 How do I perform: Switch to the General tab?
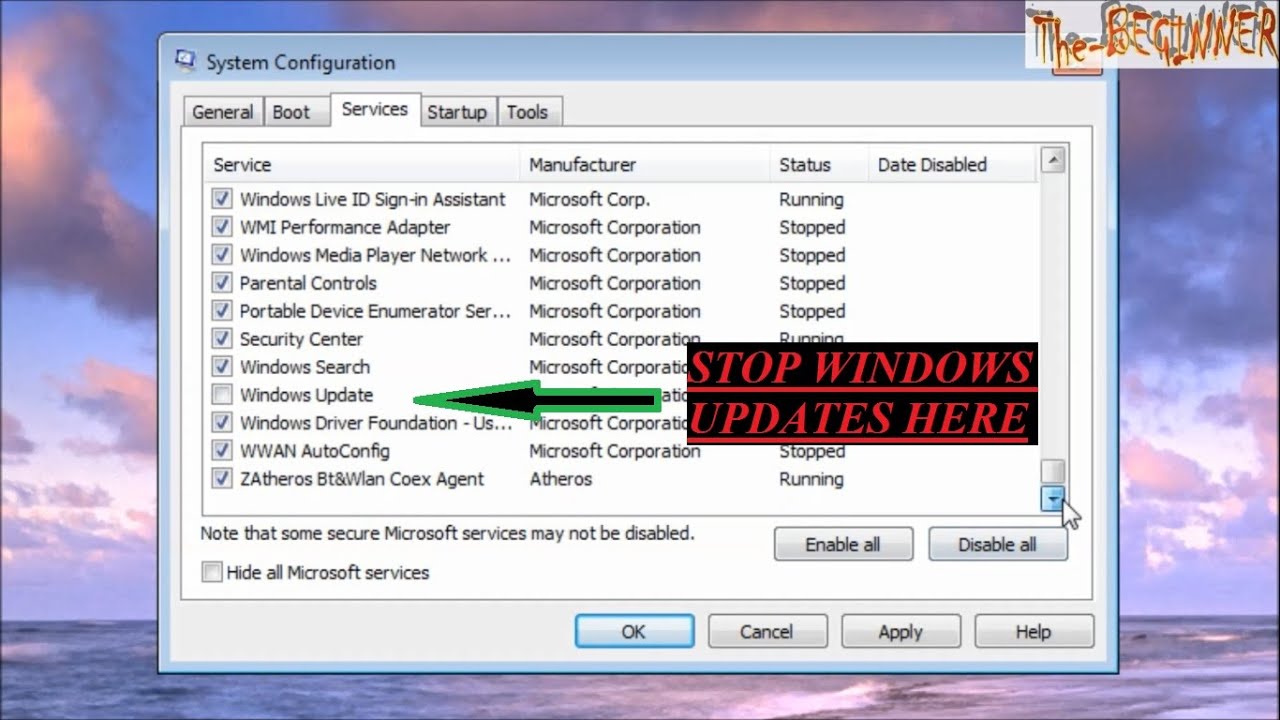point(223,112)
